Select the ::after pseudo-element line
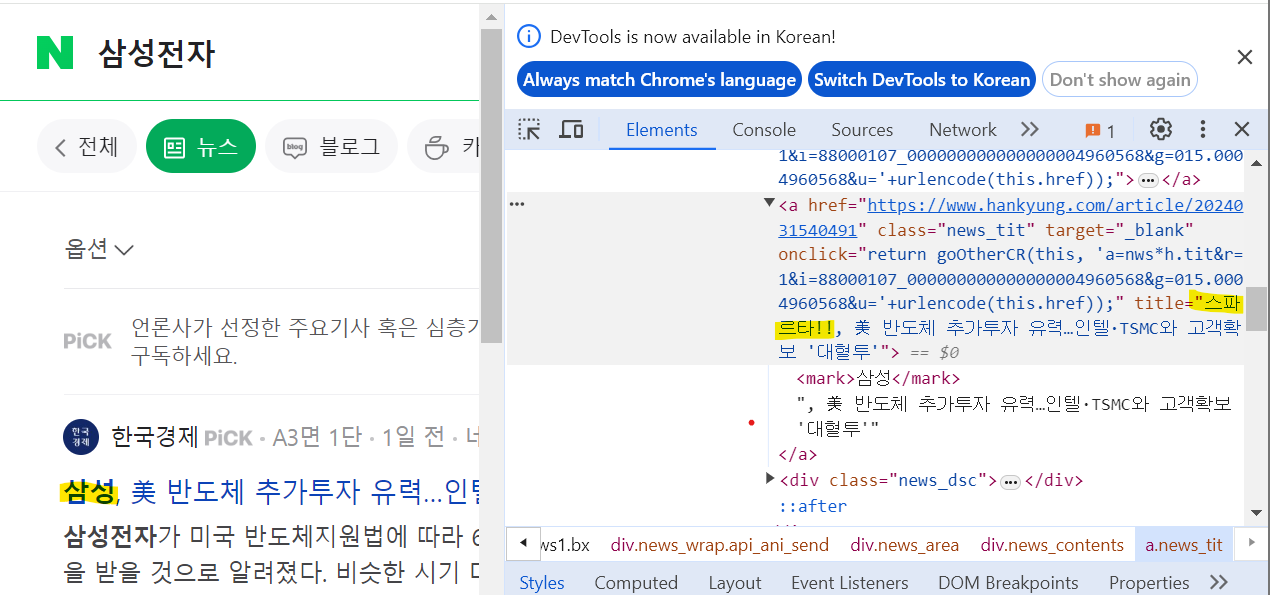This screenshot has width=1270, height=595. tap(813, 506)
